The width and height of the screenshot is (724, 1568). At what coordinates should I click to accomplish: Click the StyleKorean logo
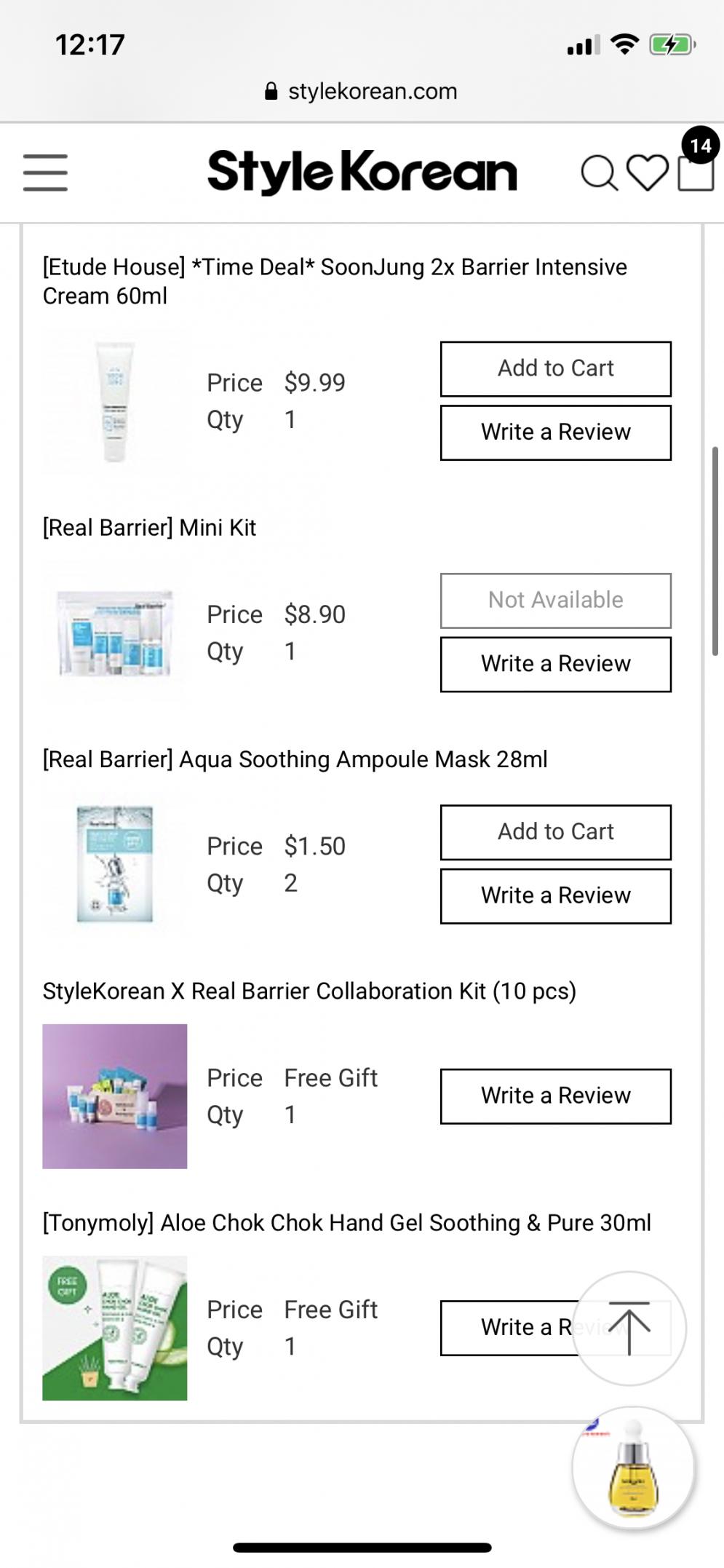pyautogui.click(x=362, y=173)
